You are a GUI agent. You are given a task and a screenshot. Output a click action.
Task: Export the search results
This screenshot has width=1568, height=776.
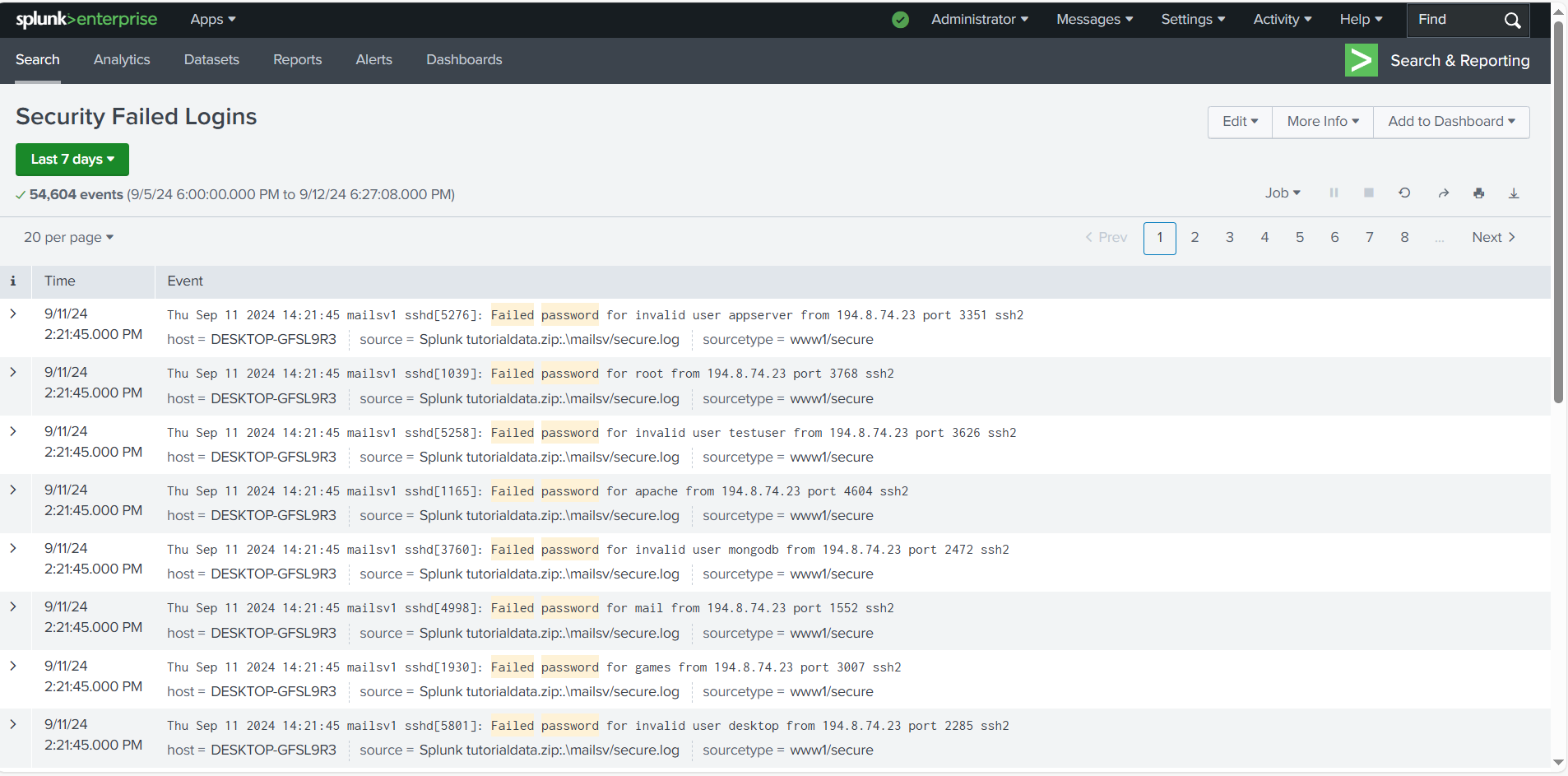pos(1515,193)
